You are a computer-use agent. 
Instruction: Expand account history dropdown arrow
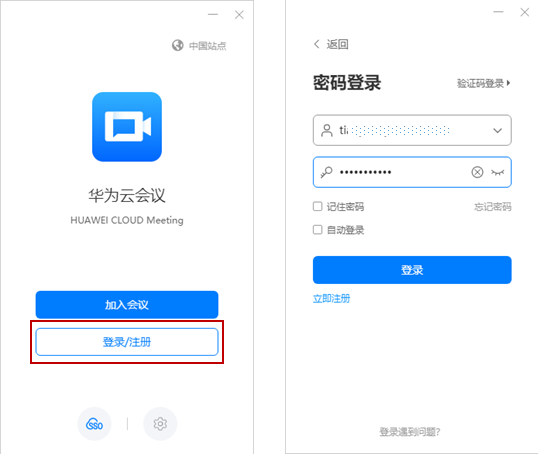498,130
